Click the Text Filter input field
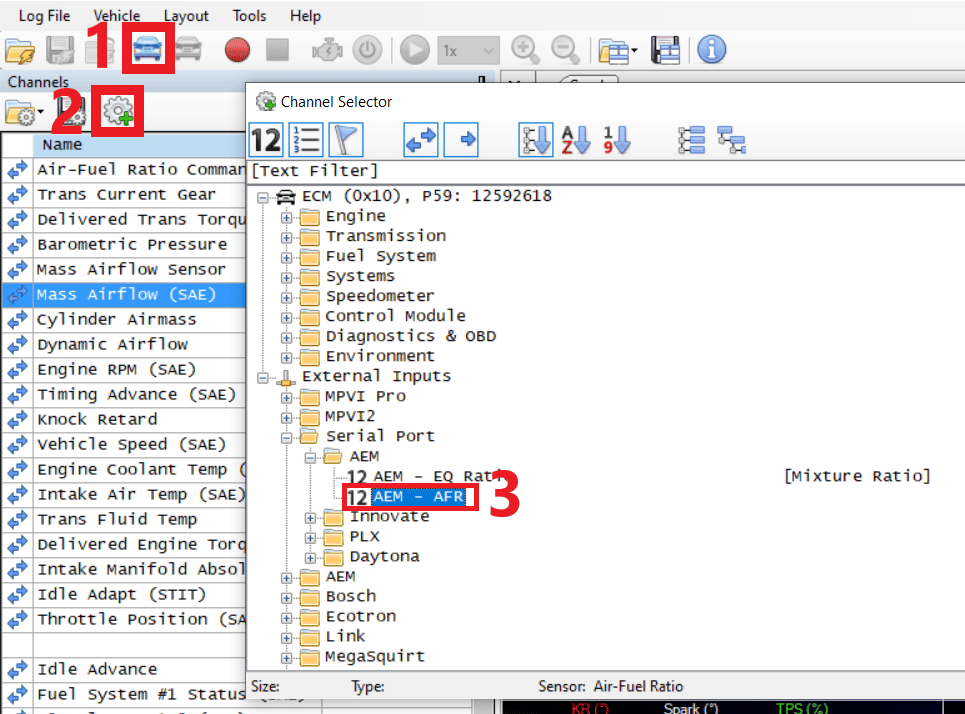 pyautogui.click(x=606, y=171)
